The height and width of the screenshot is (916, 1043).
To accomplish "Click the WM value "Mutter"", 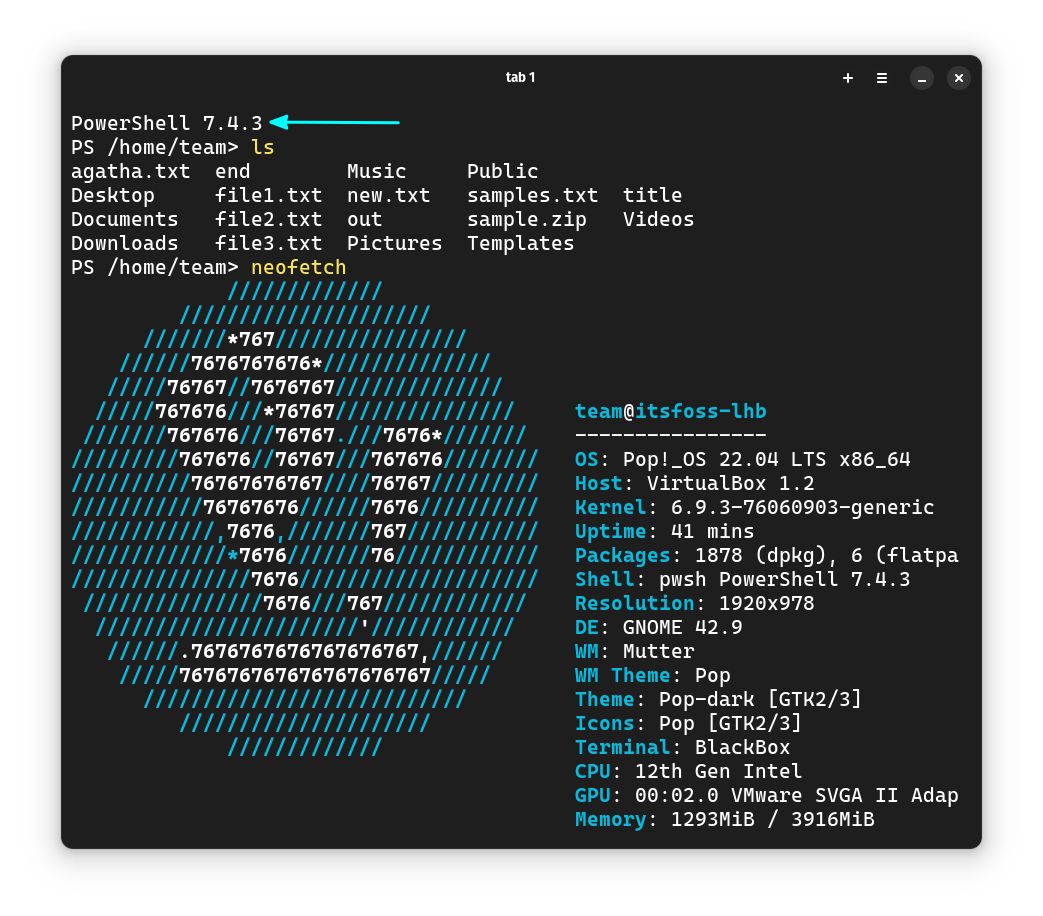I will coord(659,651).
